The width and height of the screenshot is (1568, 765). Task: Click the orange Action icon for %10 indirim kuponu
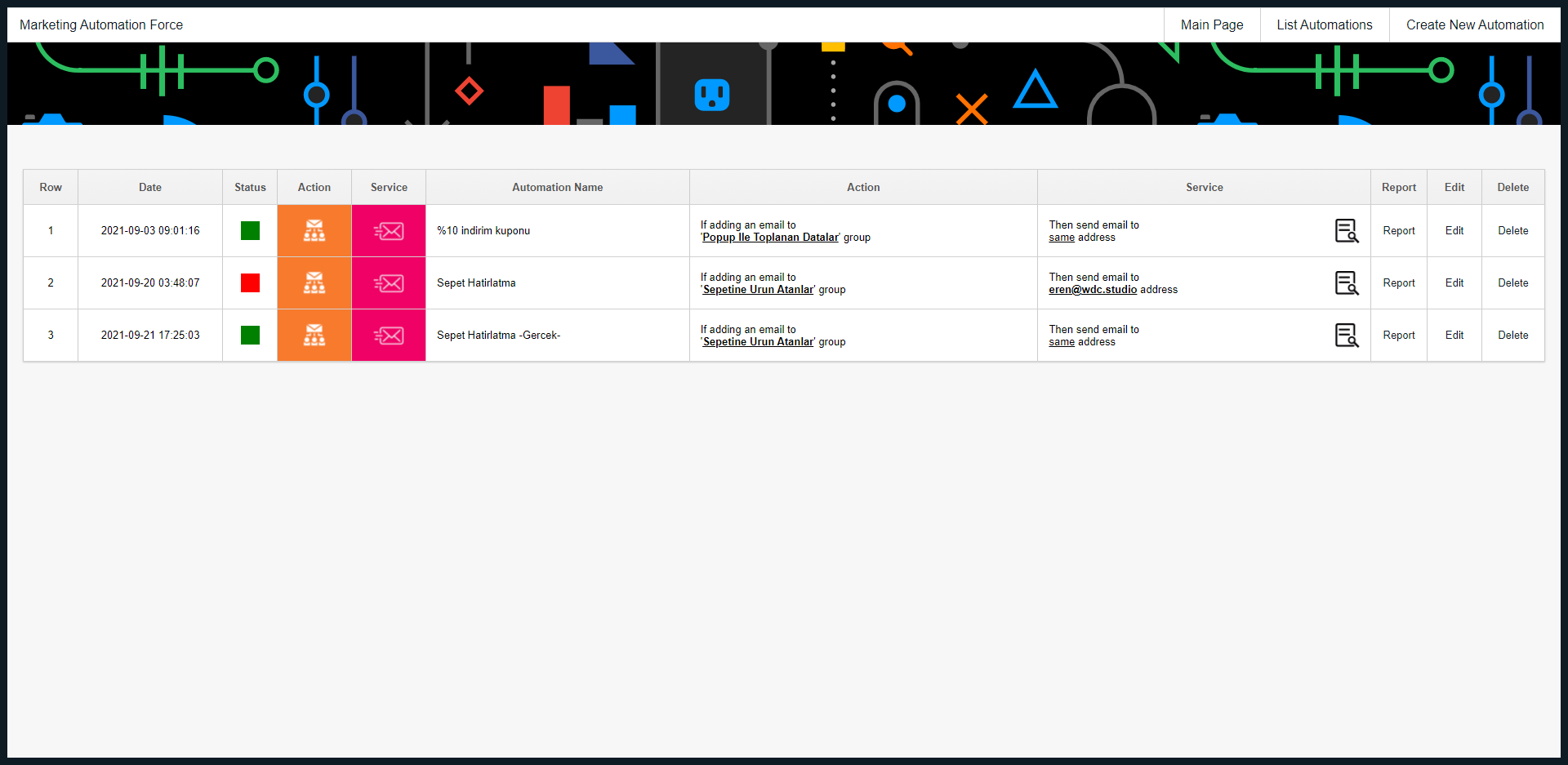(314, 231)
